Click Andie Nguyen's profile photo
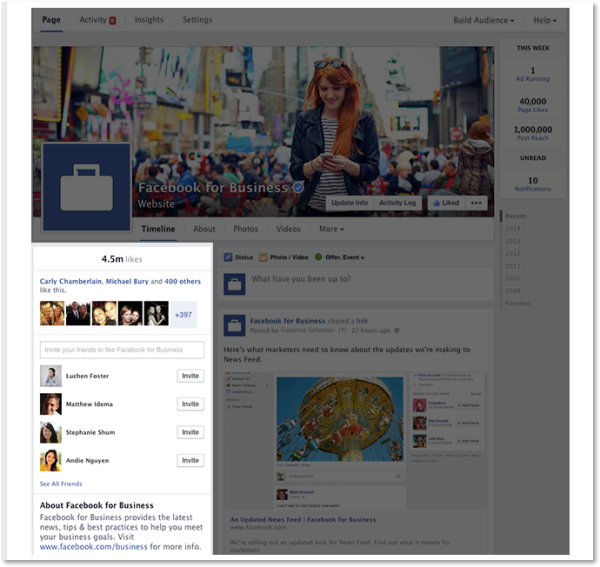Image resolution: width=600 pixels, height=567 pixels. tap(51, 460)
